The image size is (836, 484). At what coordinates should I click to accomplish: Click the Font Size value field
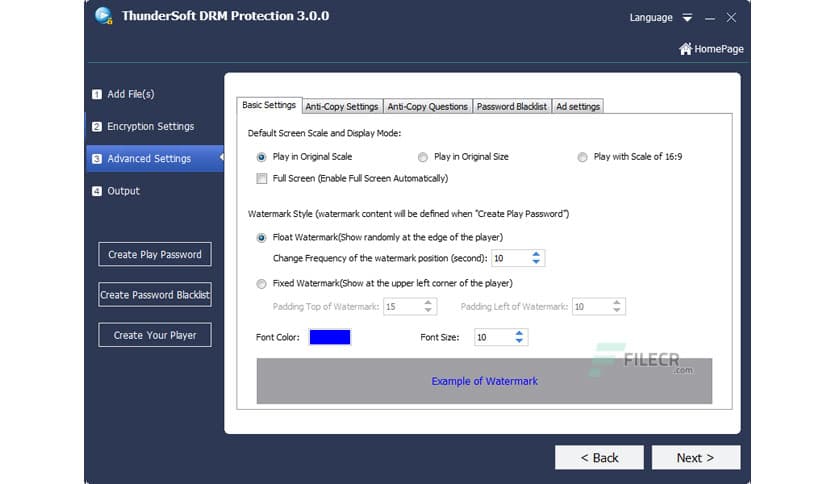(494, 337)
